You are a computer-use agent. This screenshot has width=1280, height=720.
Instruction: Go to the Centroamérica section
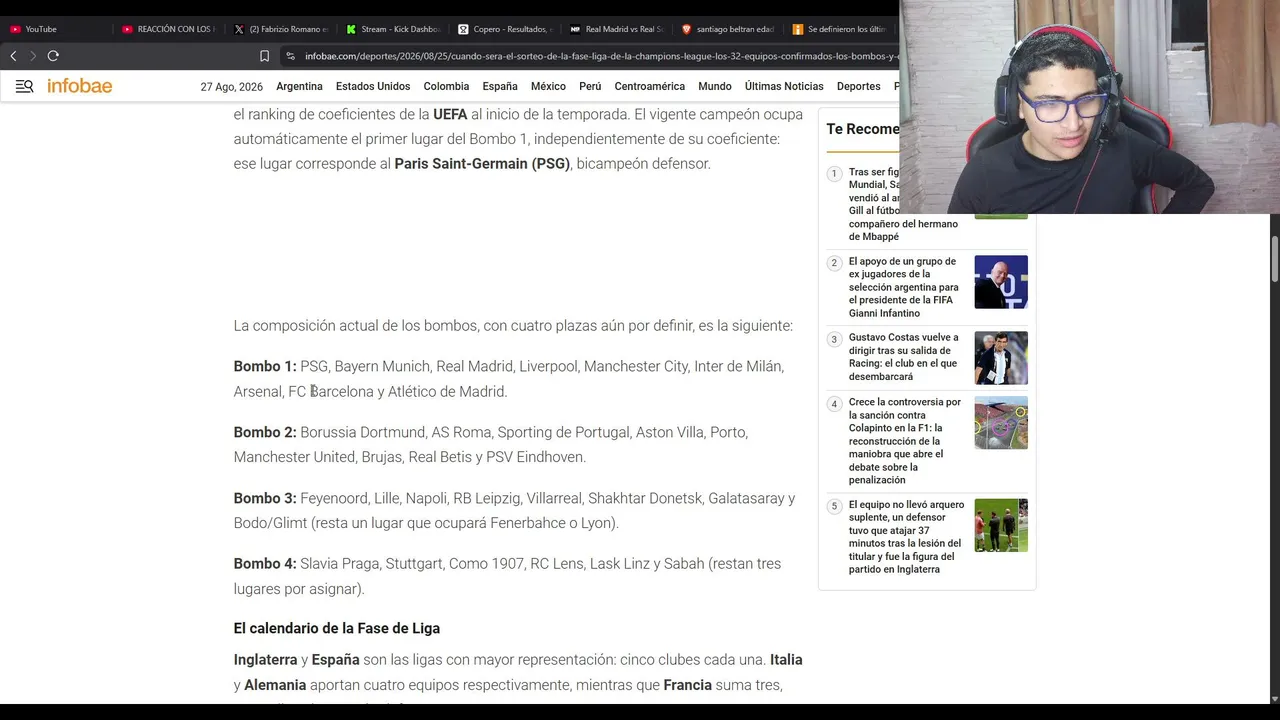tap(650, 86)
